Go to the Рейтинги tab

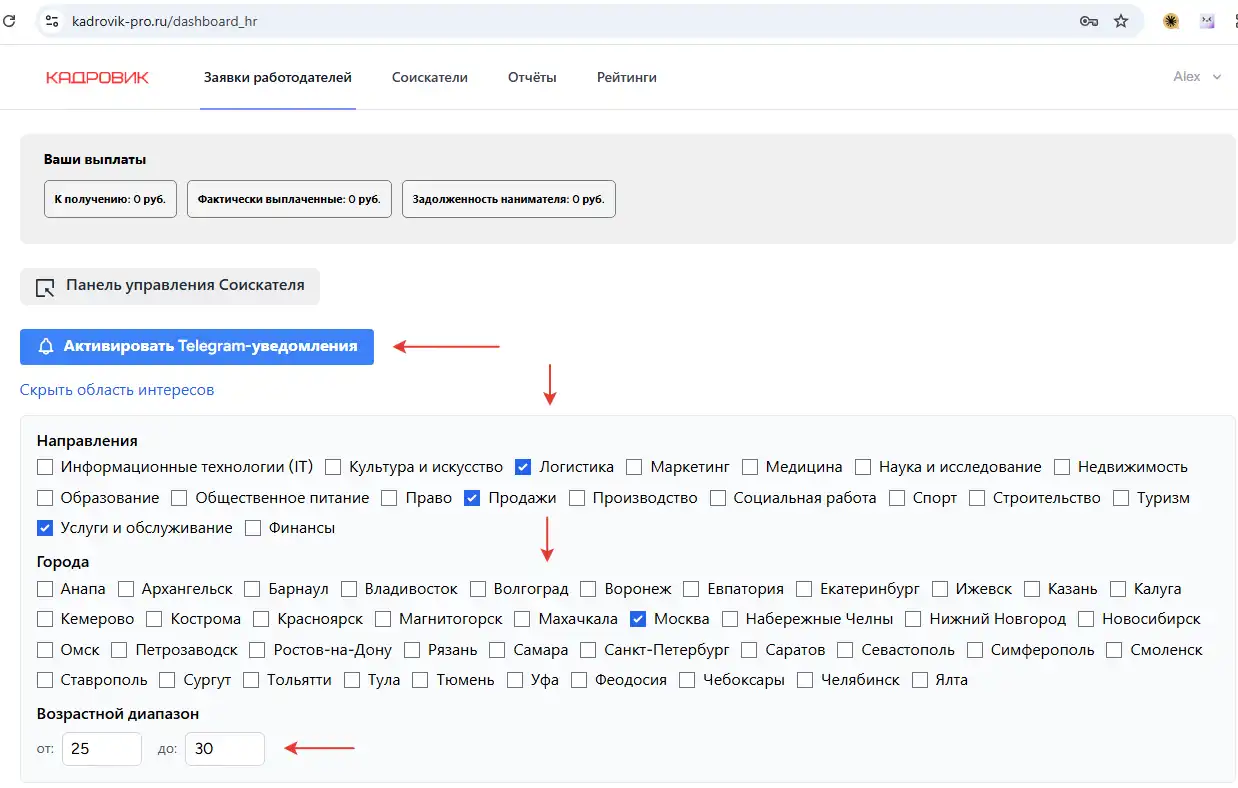[x=626, y=77]
